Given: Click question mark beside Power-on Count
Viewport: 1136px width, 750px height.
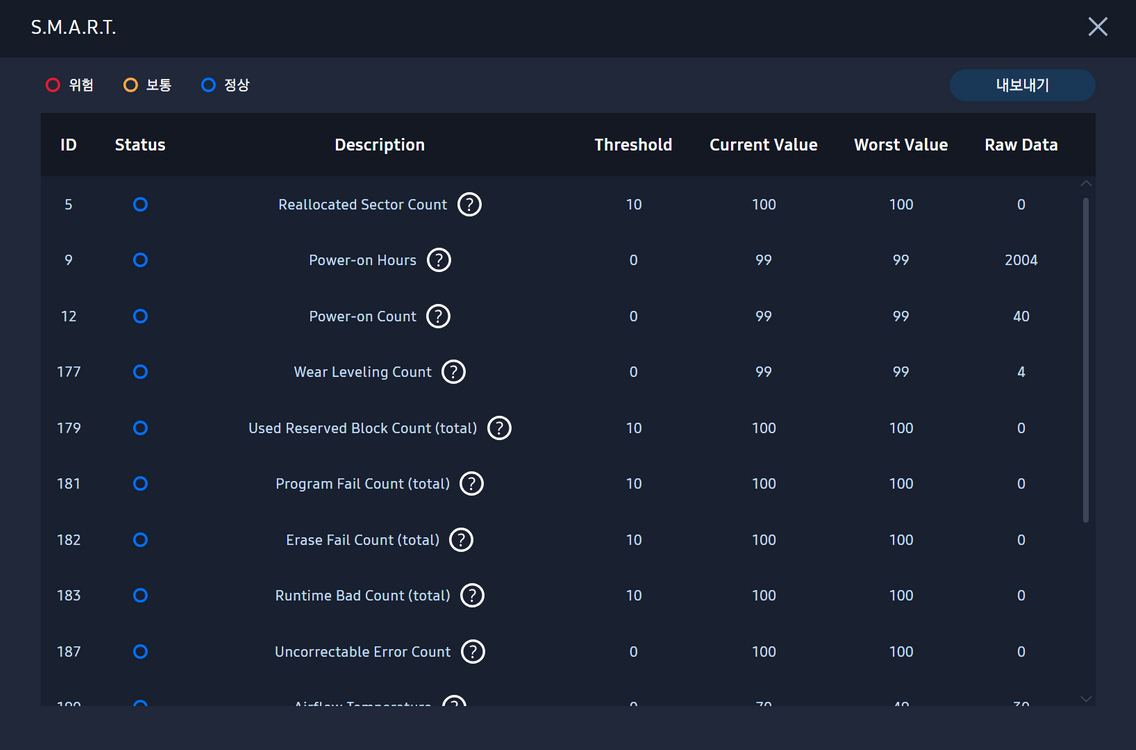Looking at the screenshot, I should point(438,316).
